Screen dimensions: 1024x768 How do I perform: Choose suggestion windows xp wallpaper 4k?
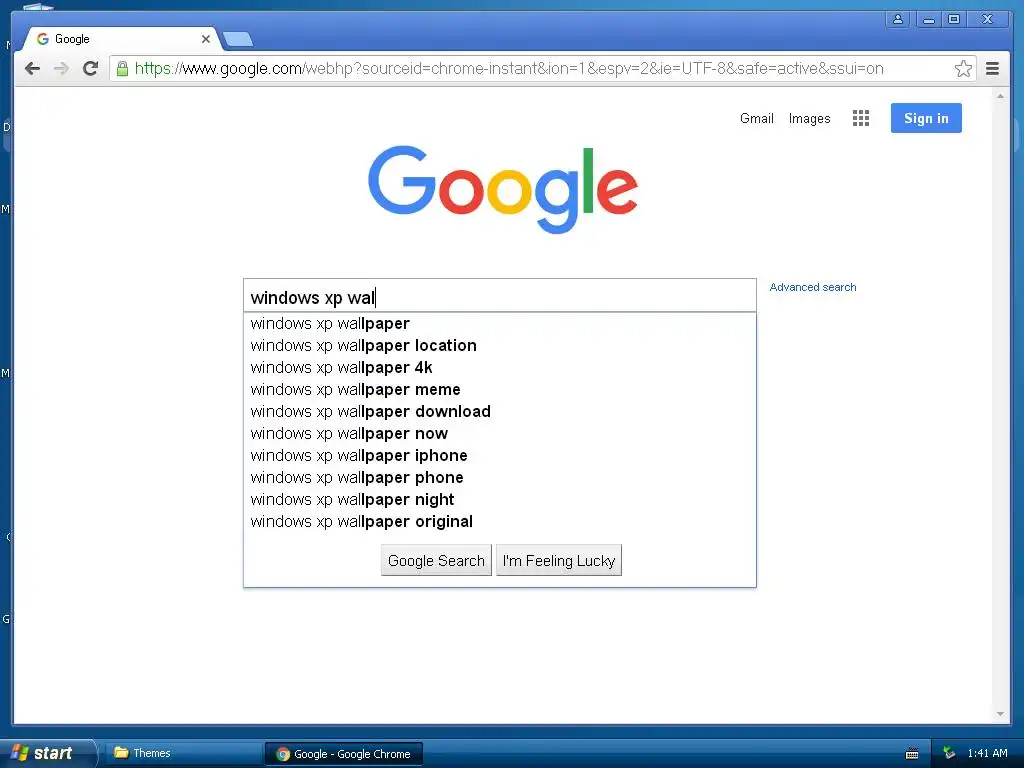(500, 368)
